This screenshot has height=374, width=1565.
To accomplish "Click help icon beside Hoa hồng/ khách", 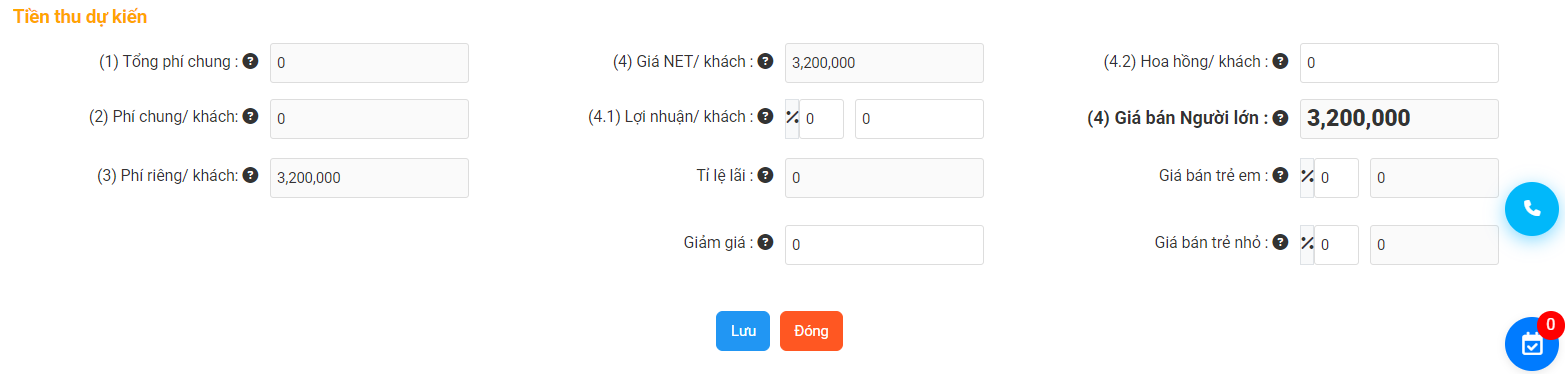I will [x=1281, y=61].
